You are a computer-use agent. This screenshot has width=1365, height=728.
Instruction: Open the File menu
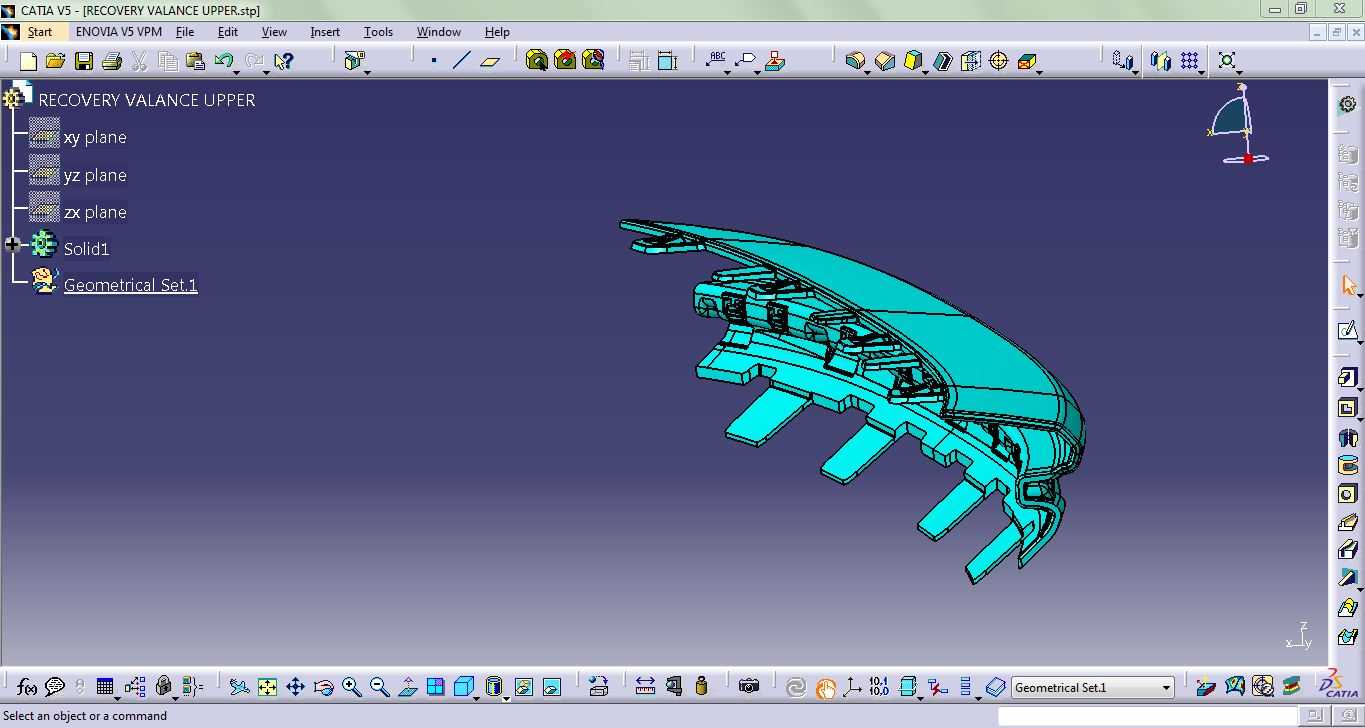(x=185, y=32)
